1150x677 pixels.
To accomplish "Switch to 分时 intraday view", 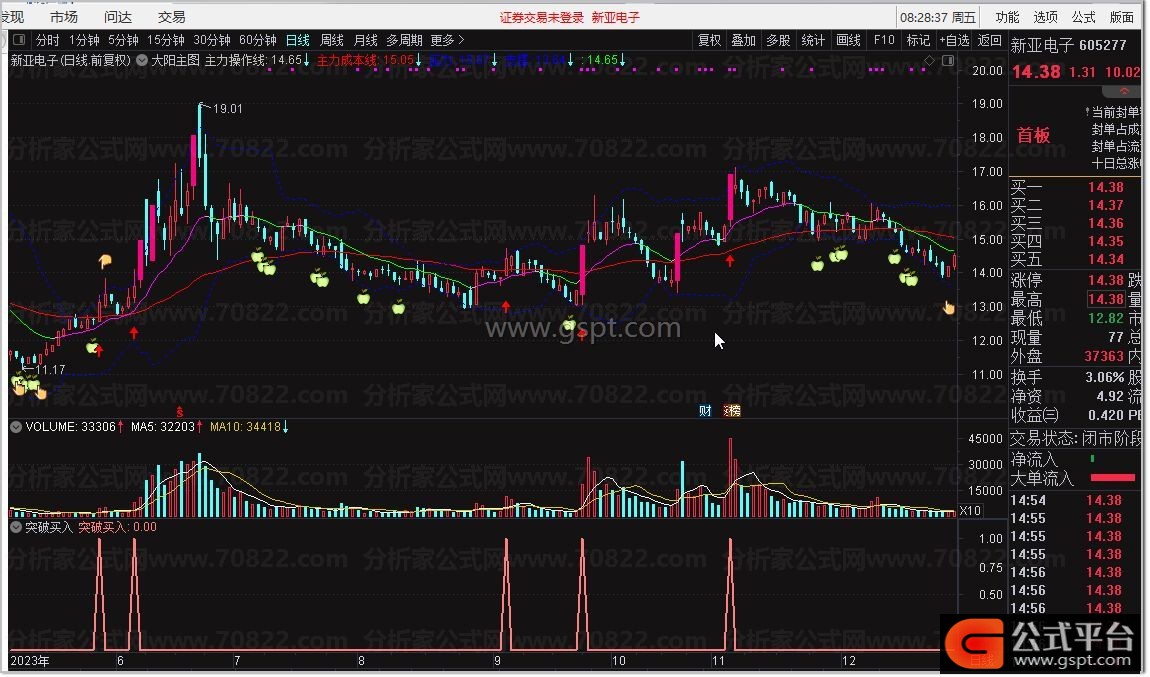I will click(x=47, y=40).
